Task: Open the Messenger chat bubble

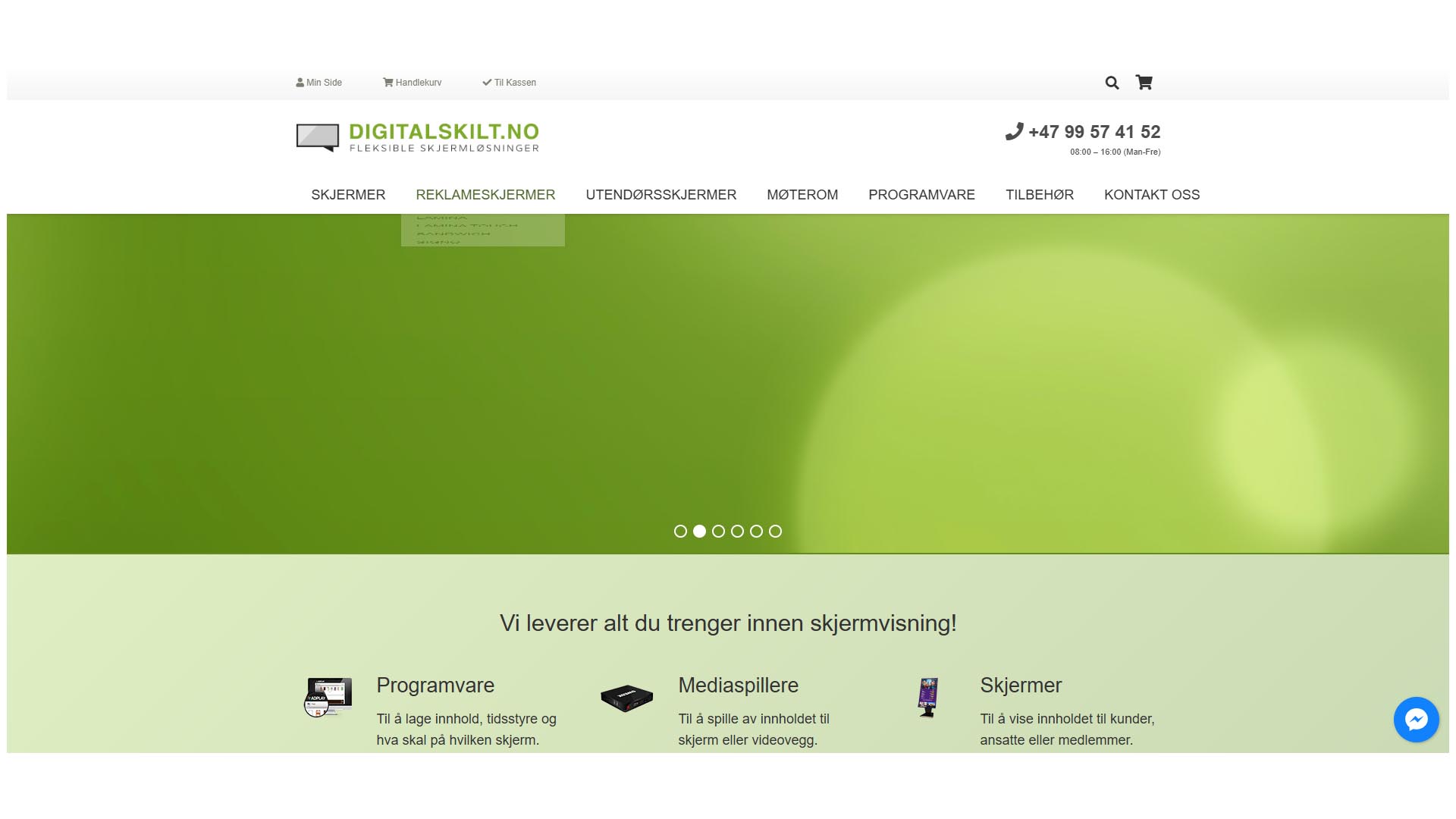Action: [x=1416, y=720]
